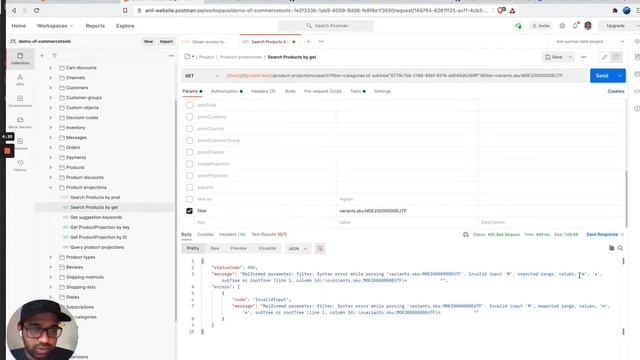Open a new request tab

click(308, 42)
